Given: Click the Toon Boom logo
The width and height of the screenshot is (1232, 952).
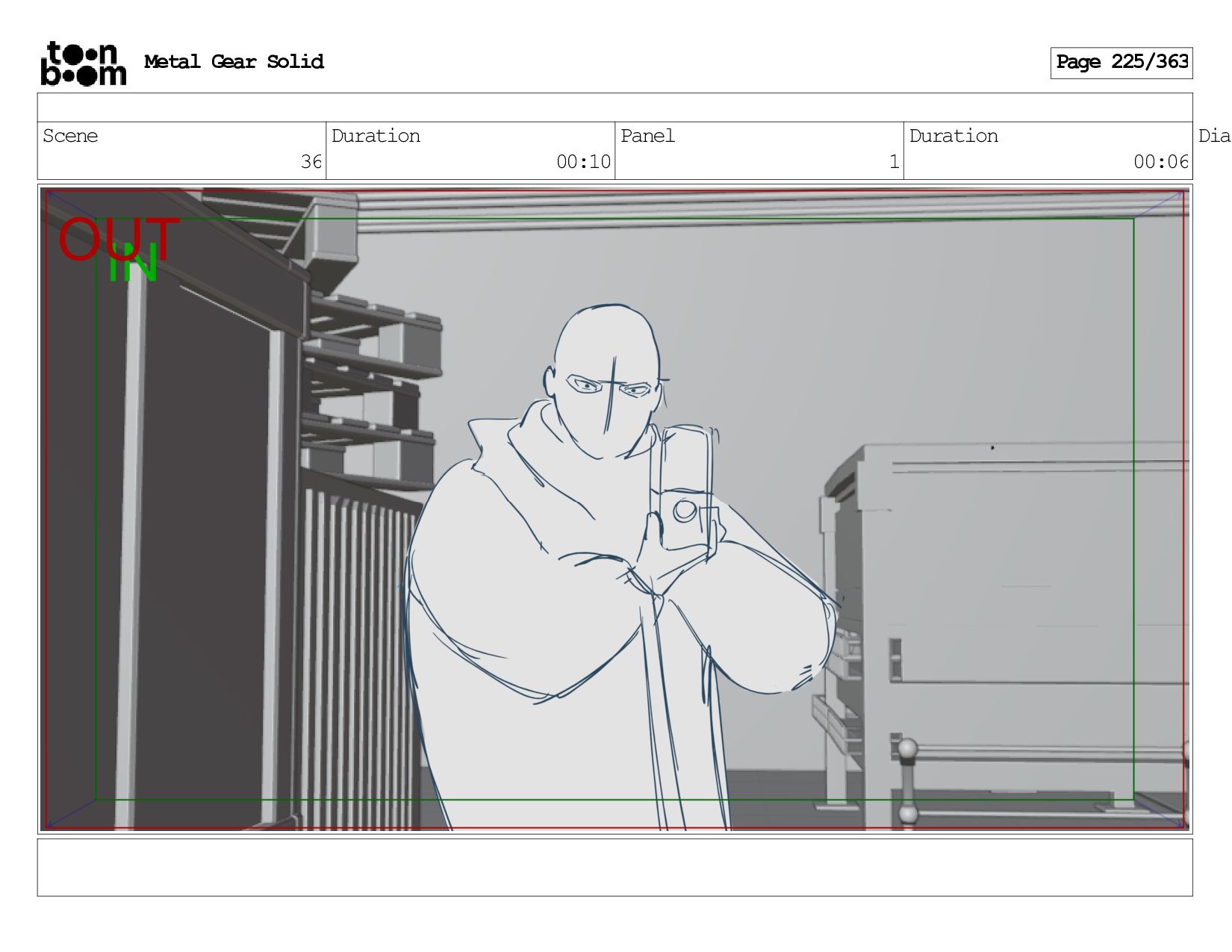Looking at the screenshot, I should tap(83, 63).
